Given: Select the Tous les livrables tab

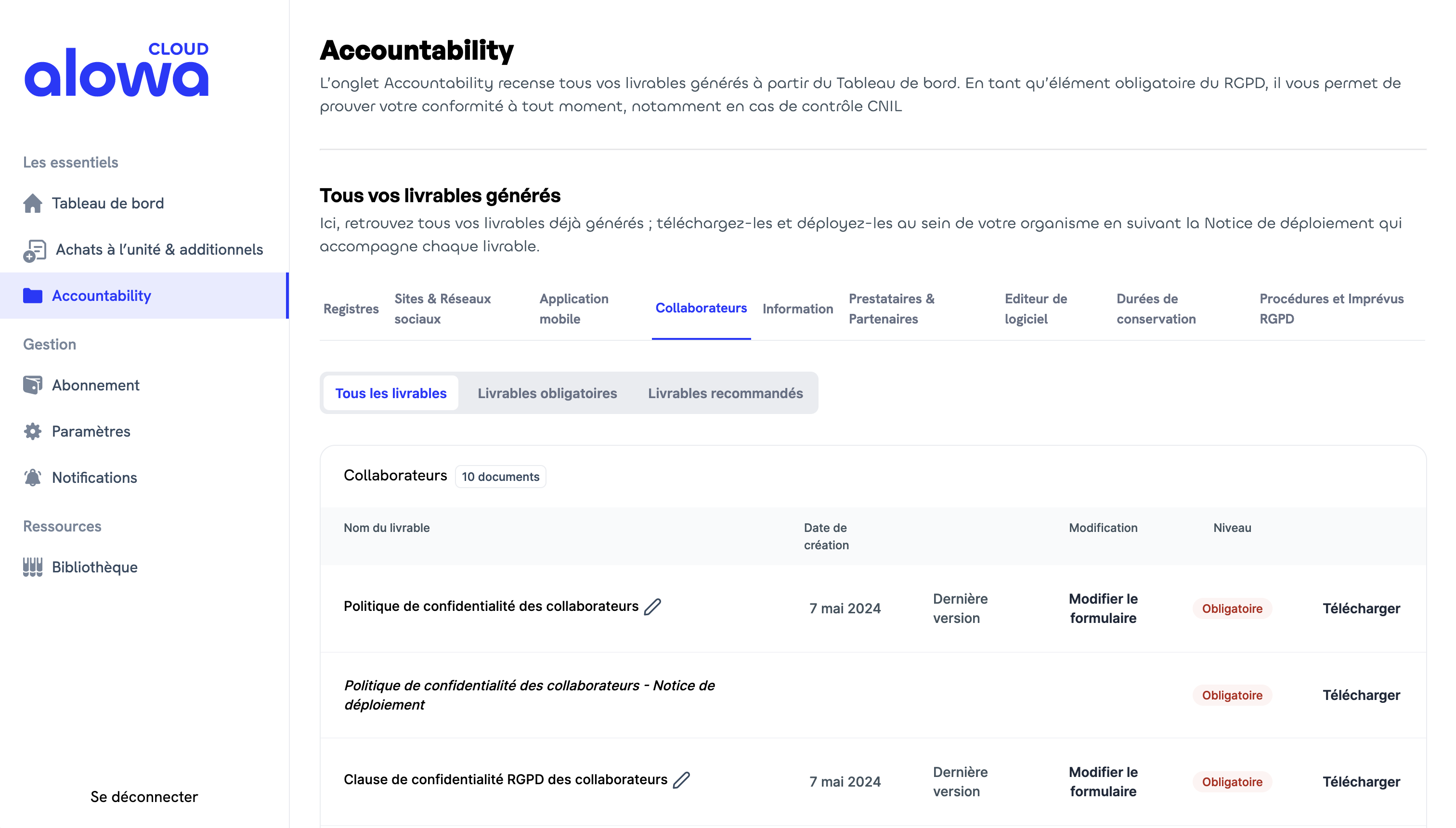Looking at the screenshot, I should 391,392.
